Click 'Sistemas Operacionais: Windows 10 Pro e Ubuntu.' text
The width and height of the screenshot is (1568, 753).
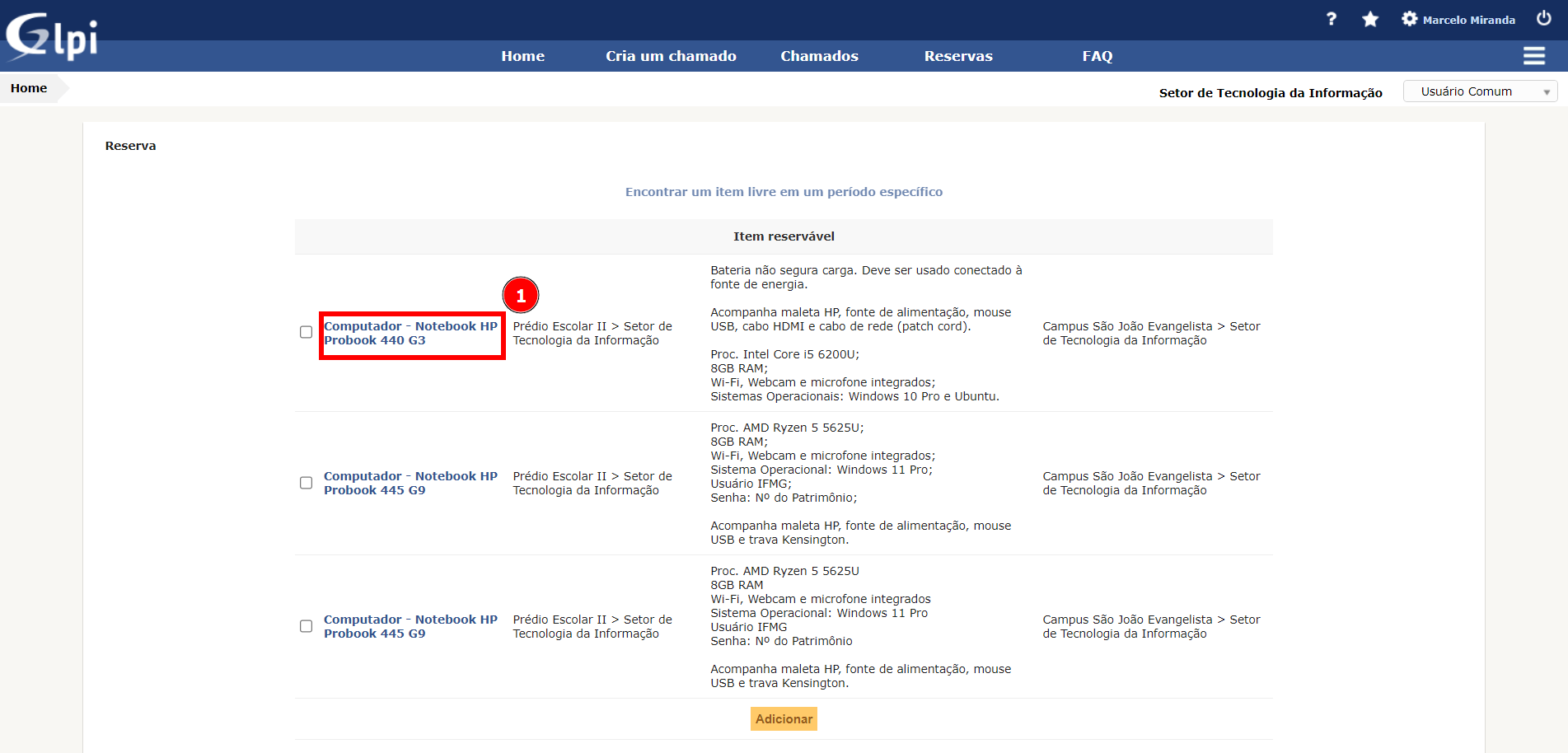(x=854, y=396)
